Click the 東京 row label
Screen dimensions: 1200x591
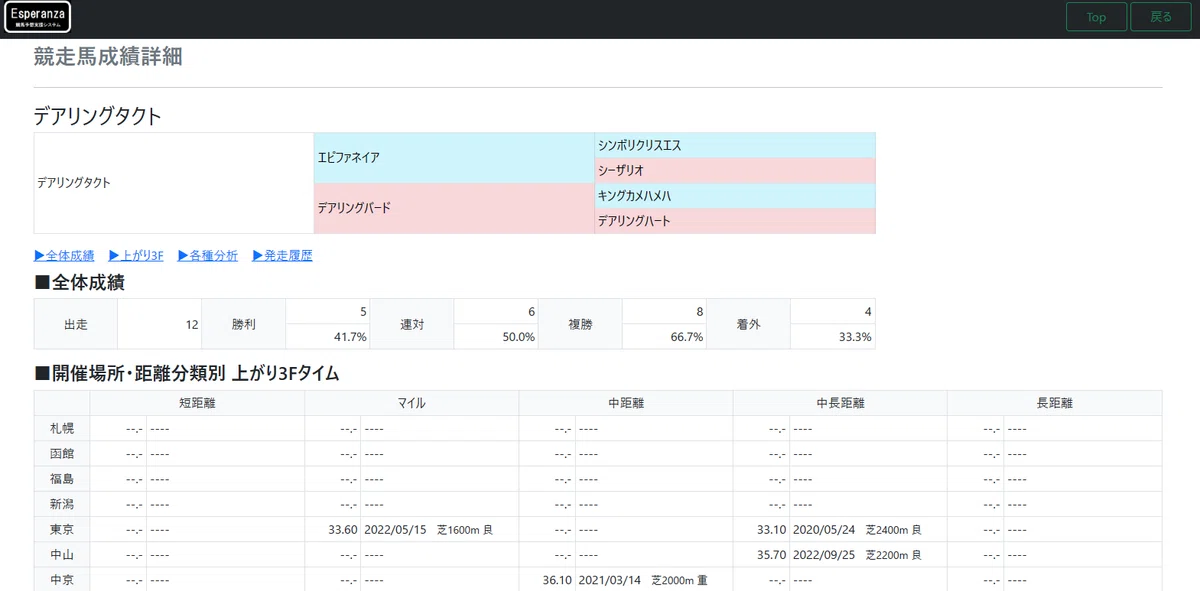pyautogui.click(x=62, y=529)
